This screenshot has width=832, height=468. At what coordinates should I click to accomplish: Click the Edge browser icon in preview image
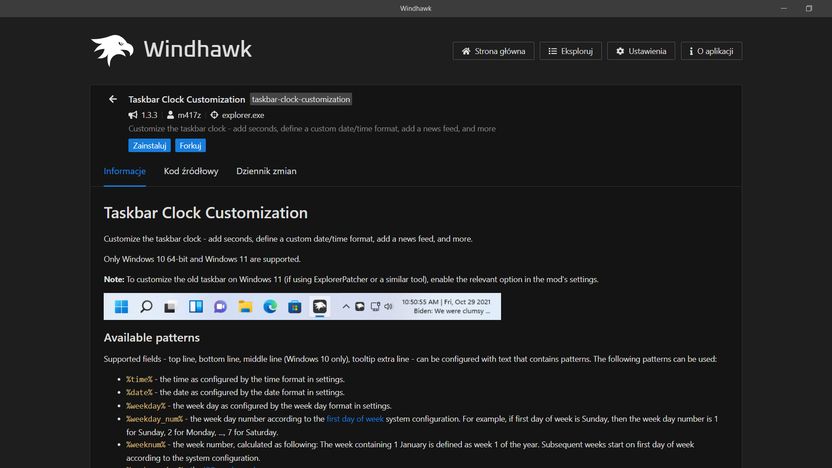point(270,306)
